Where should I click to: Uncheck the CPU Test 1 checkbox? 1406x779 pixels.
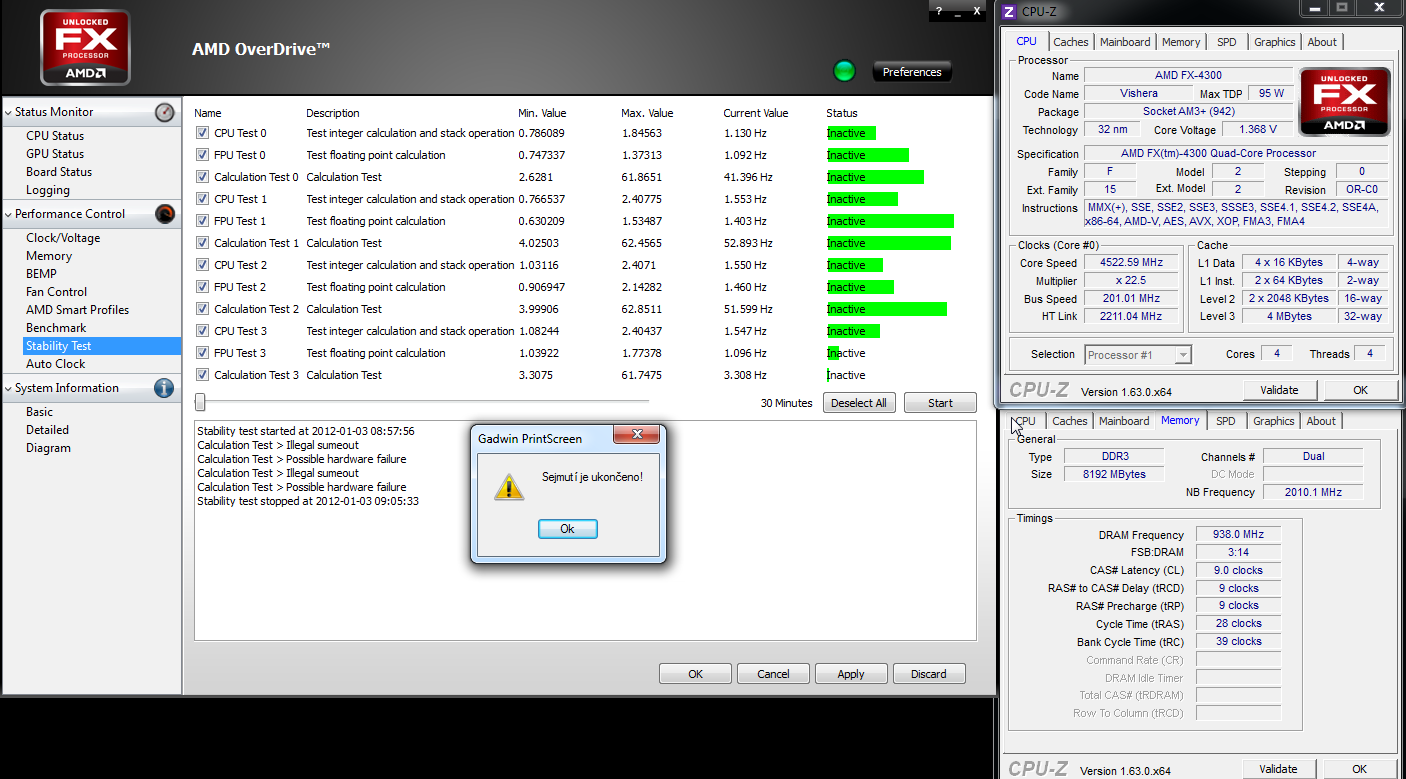(203, 199)
